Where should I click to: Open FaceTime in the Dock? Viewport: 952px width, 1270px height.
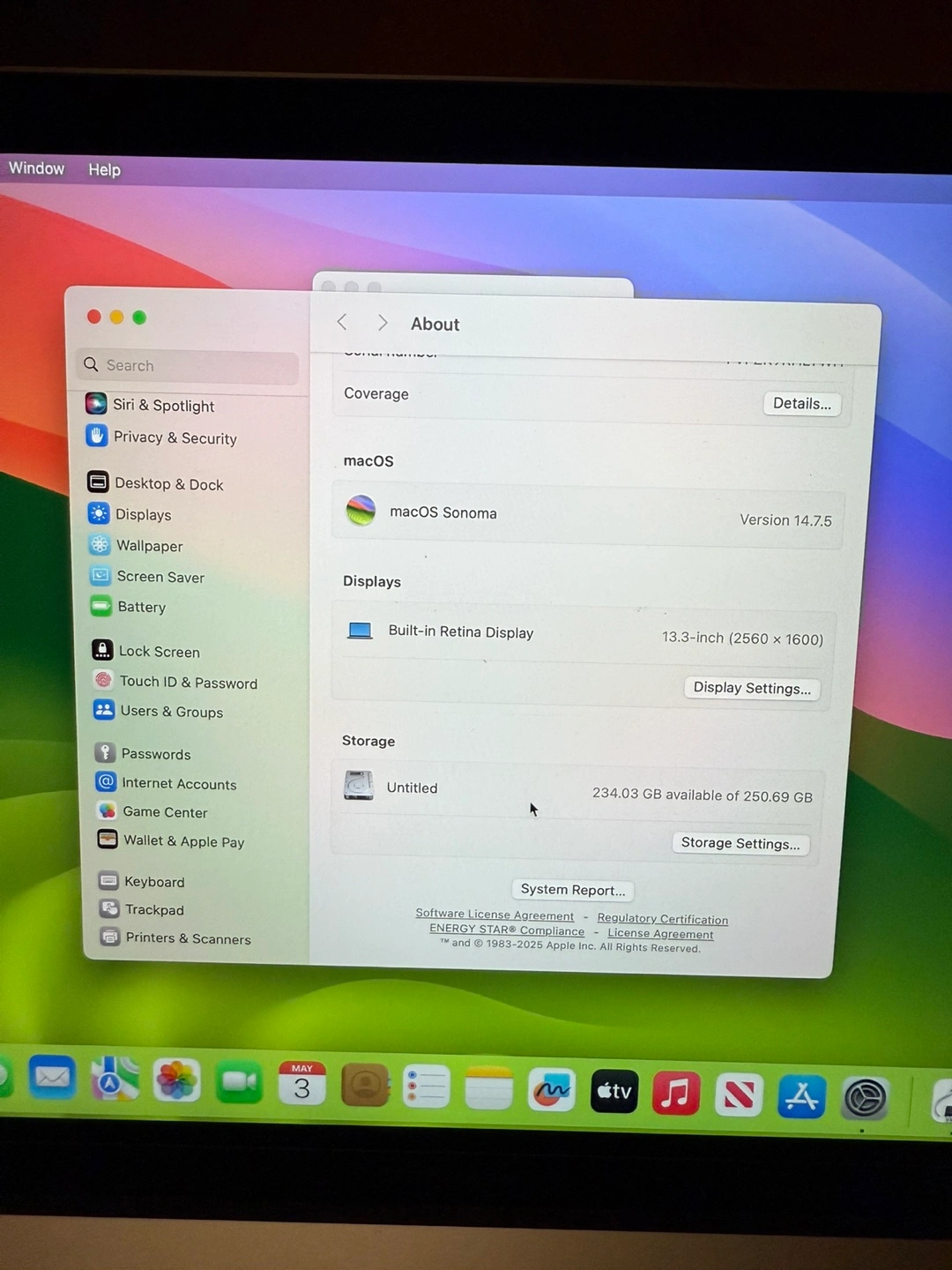[240, 1083]
